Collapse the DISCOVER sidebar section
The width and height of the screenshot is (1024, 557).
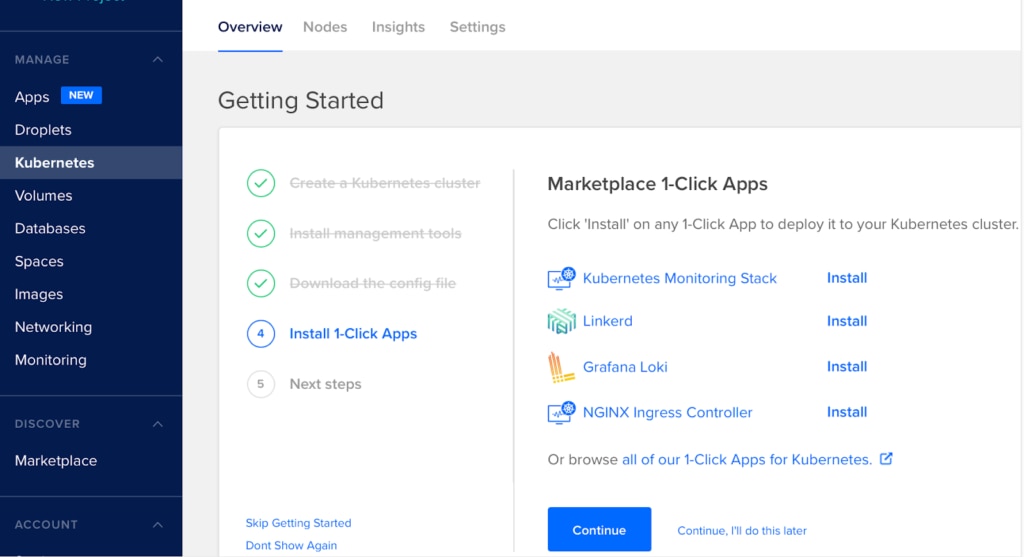pos(157,424)
